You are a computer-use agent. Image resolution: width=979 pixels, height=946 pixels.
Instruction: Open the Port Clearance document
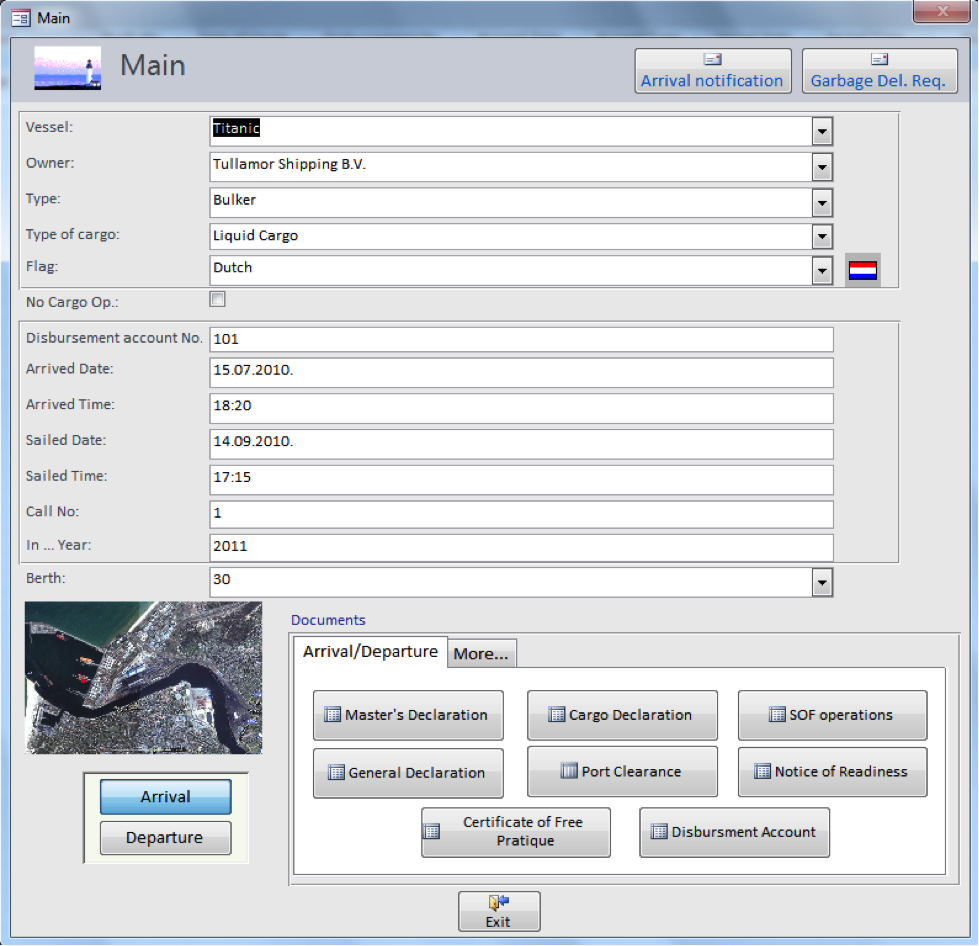pos(621,772)
